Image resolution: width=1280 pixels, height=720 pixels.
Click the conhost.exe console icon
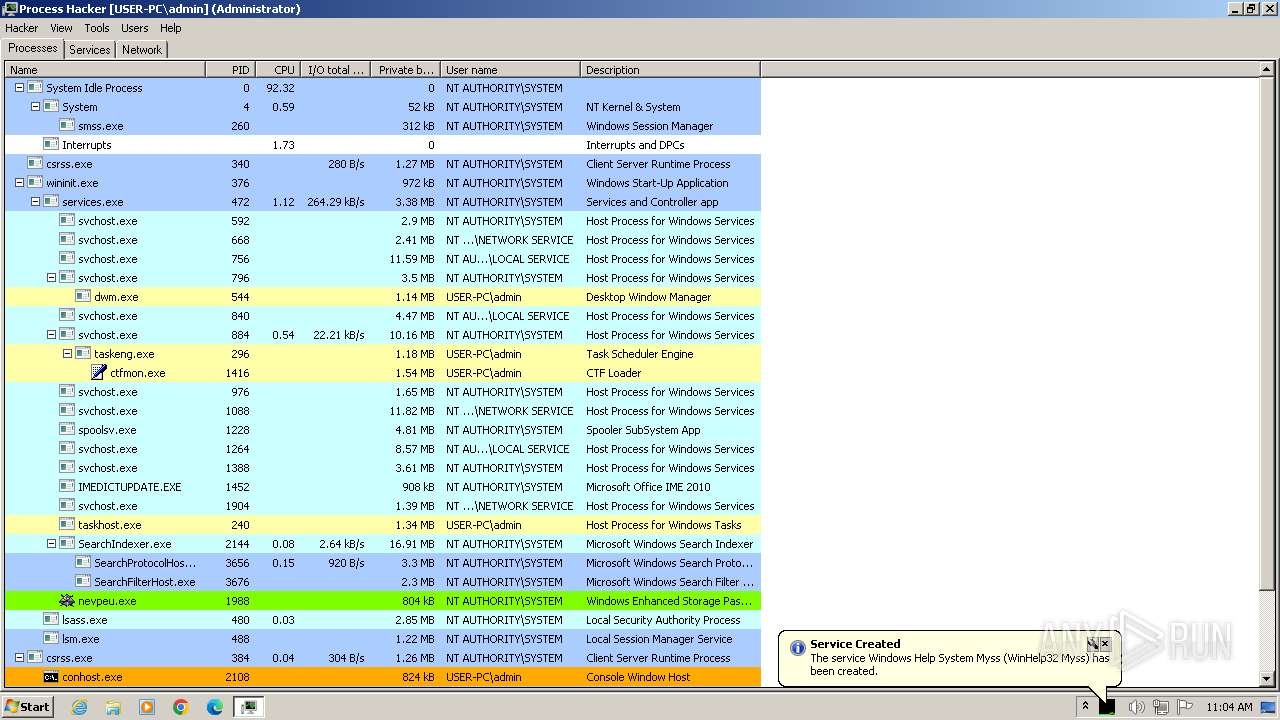pyautogui.click(x=51, y=677)
